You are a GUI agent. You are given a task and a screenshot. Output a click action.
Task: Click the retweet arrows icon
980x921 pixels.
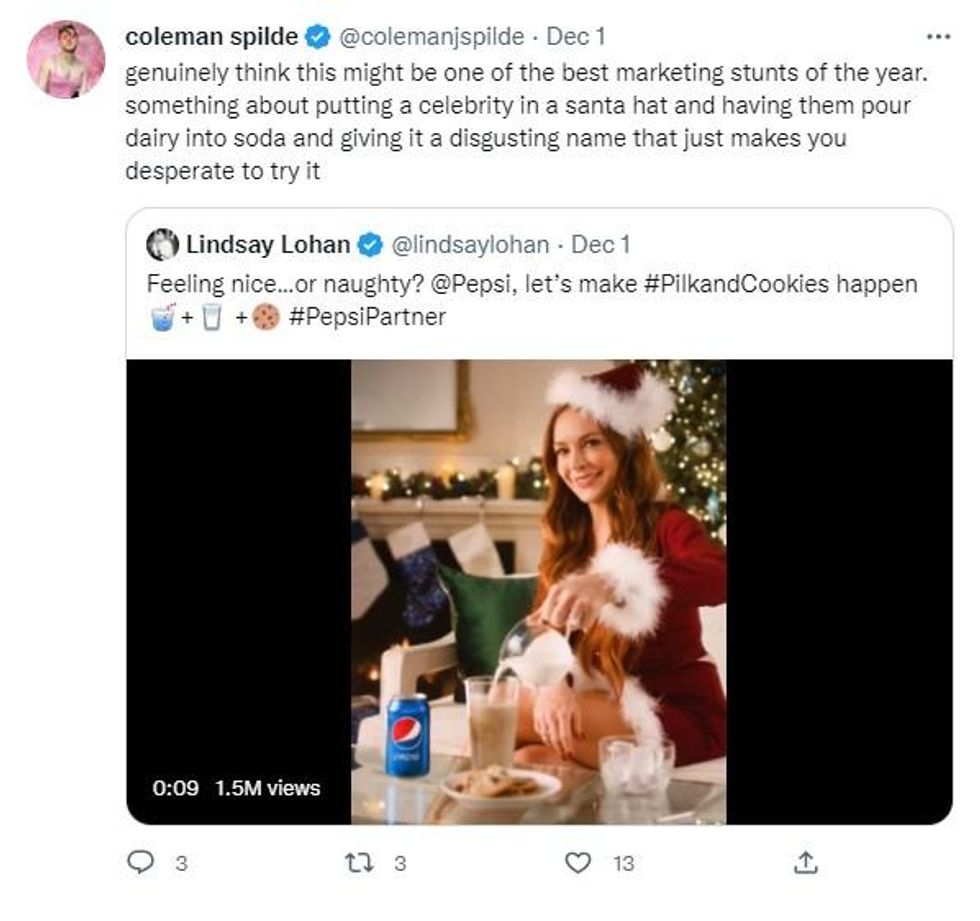tap(358, 862)
